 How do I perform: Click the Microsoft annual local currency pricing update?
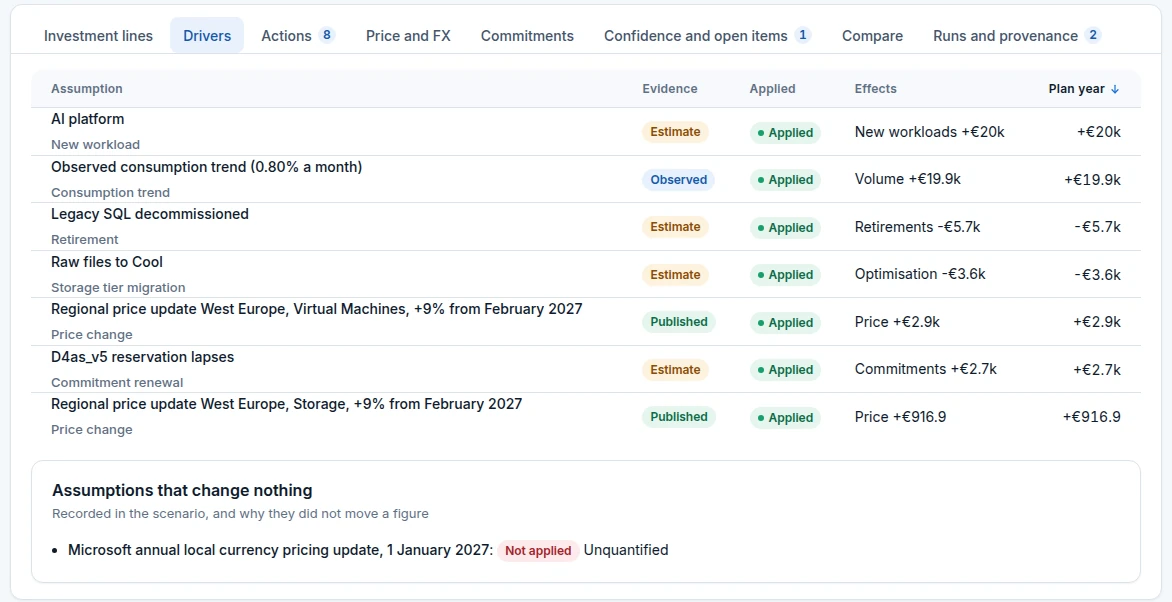(x=280, y=550)
